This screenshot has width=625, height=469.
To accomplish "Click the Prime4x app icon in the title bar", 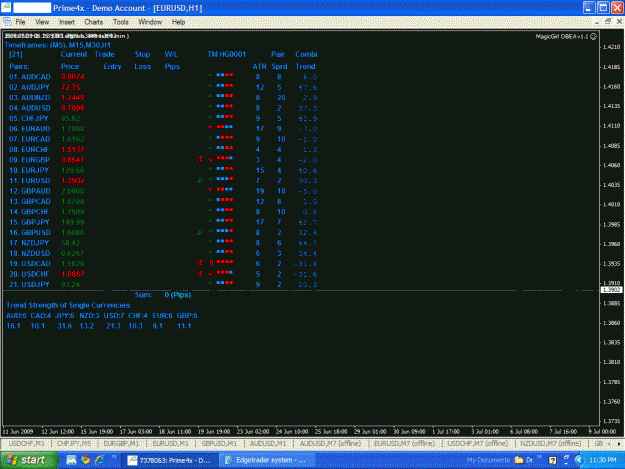I will [6, 7].
